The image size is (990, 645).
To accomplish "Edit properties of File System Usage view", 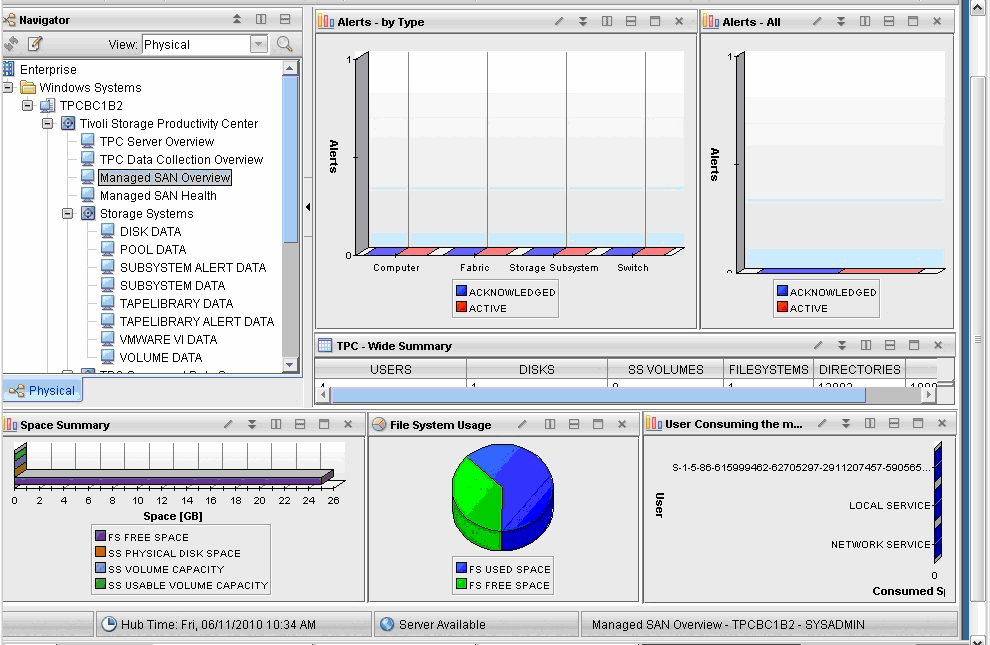I will pos(522,424).
